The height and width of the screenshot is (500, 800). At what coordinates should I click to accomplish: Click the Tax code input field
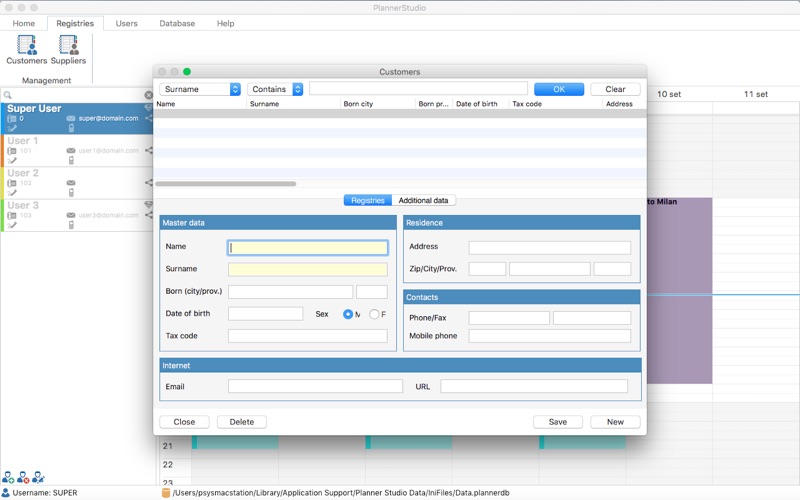pyautogui.click(x=308, y=336)
